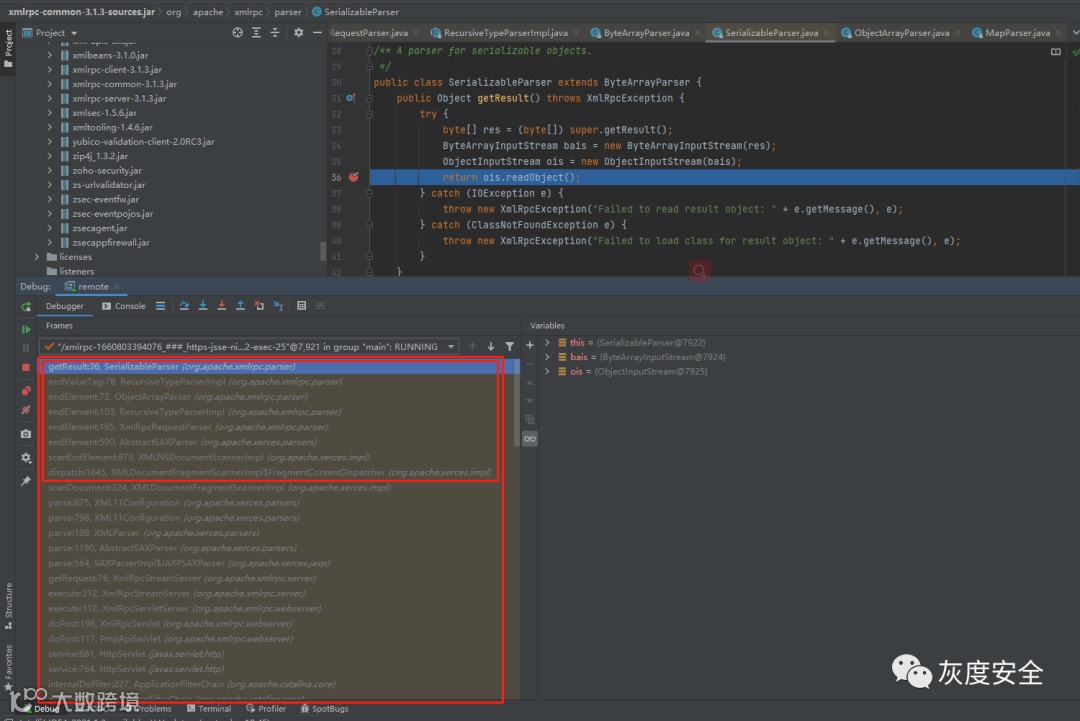Click the Project tree vertical scrollbar

323,251
